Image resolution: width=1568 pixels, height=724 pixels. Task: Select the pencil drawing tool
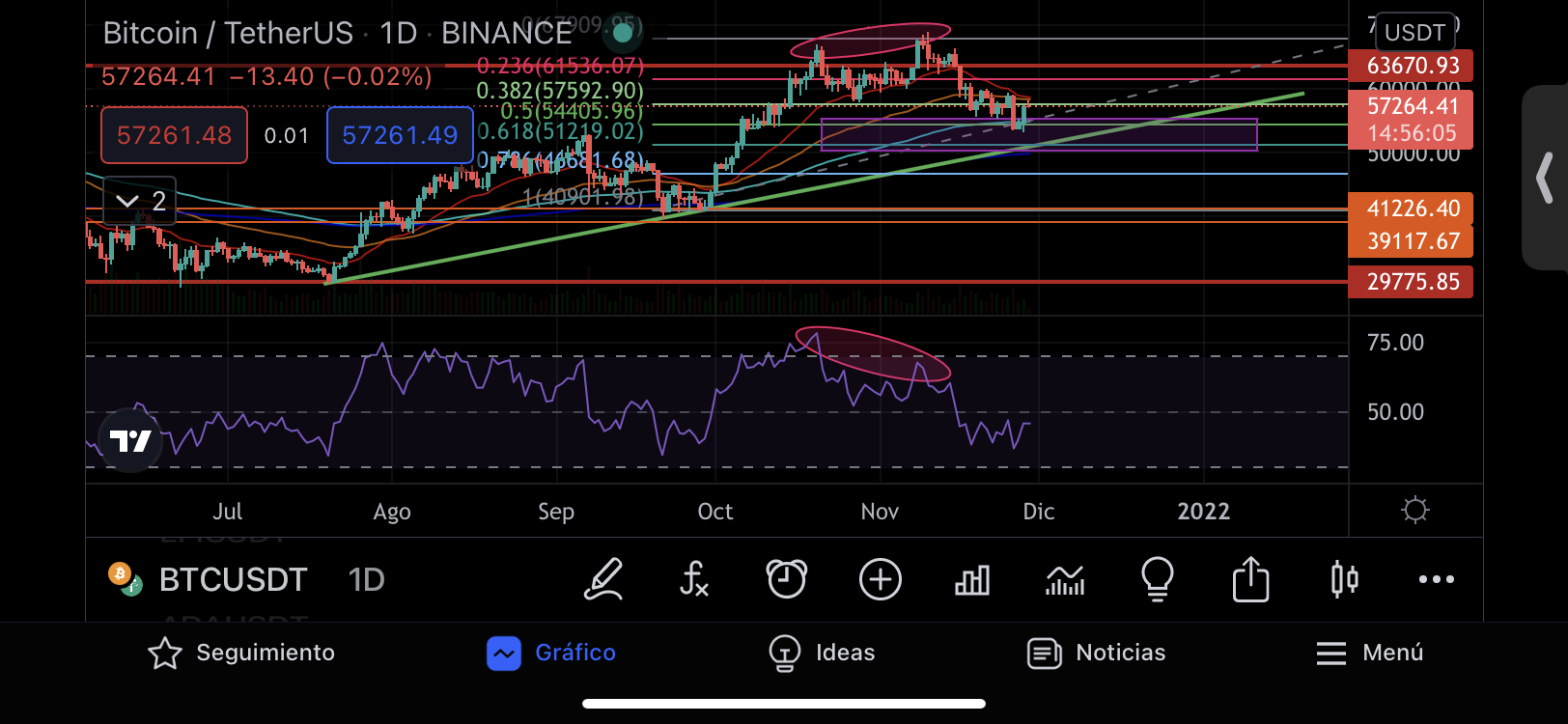coord(603,579)
